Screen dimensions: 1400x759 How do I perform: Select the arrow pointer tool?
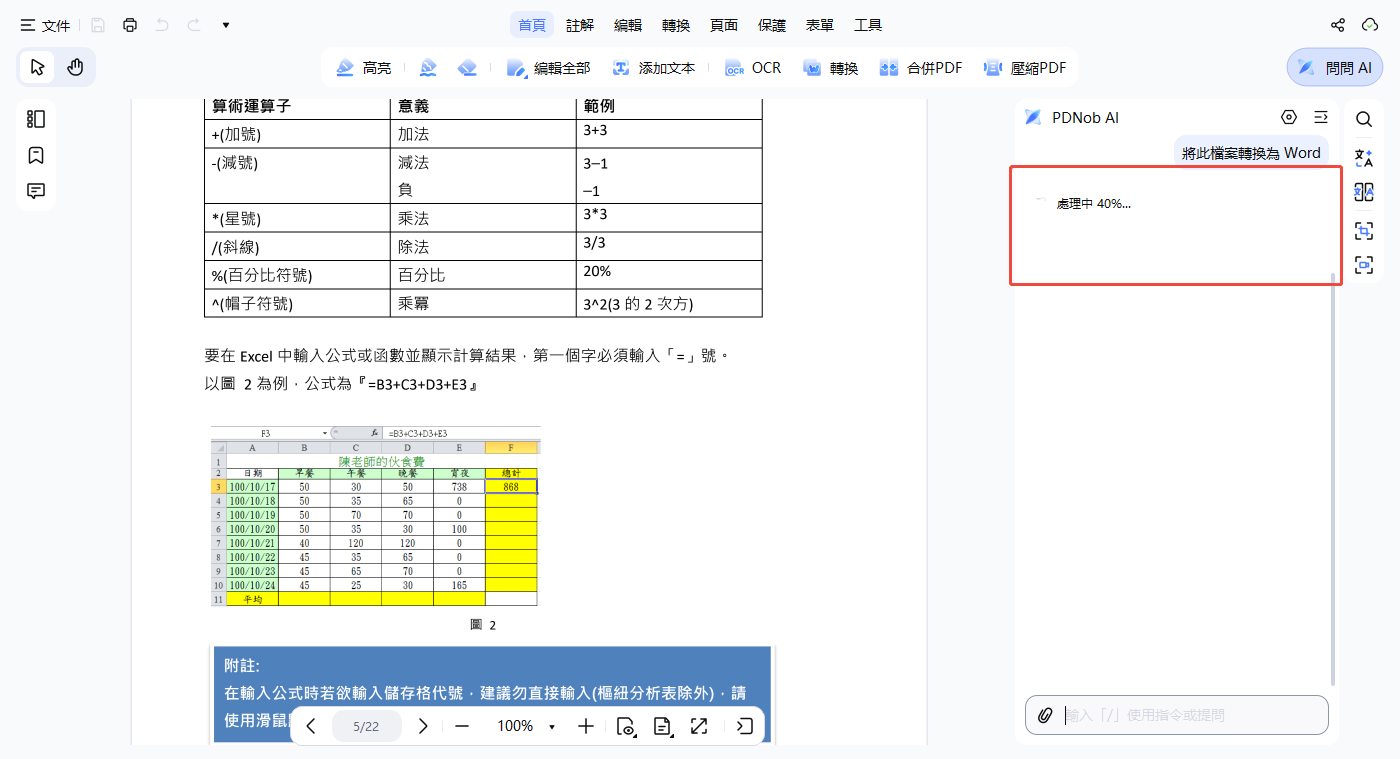pos(38,67)
